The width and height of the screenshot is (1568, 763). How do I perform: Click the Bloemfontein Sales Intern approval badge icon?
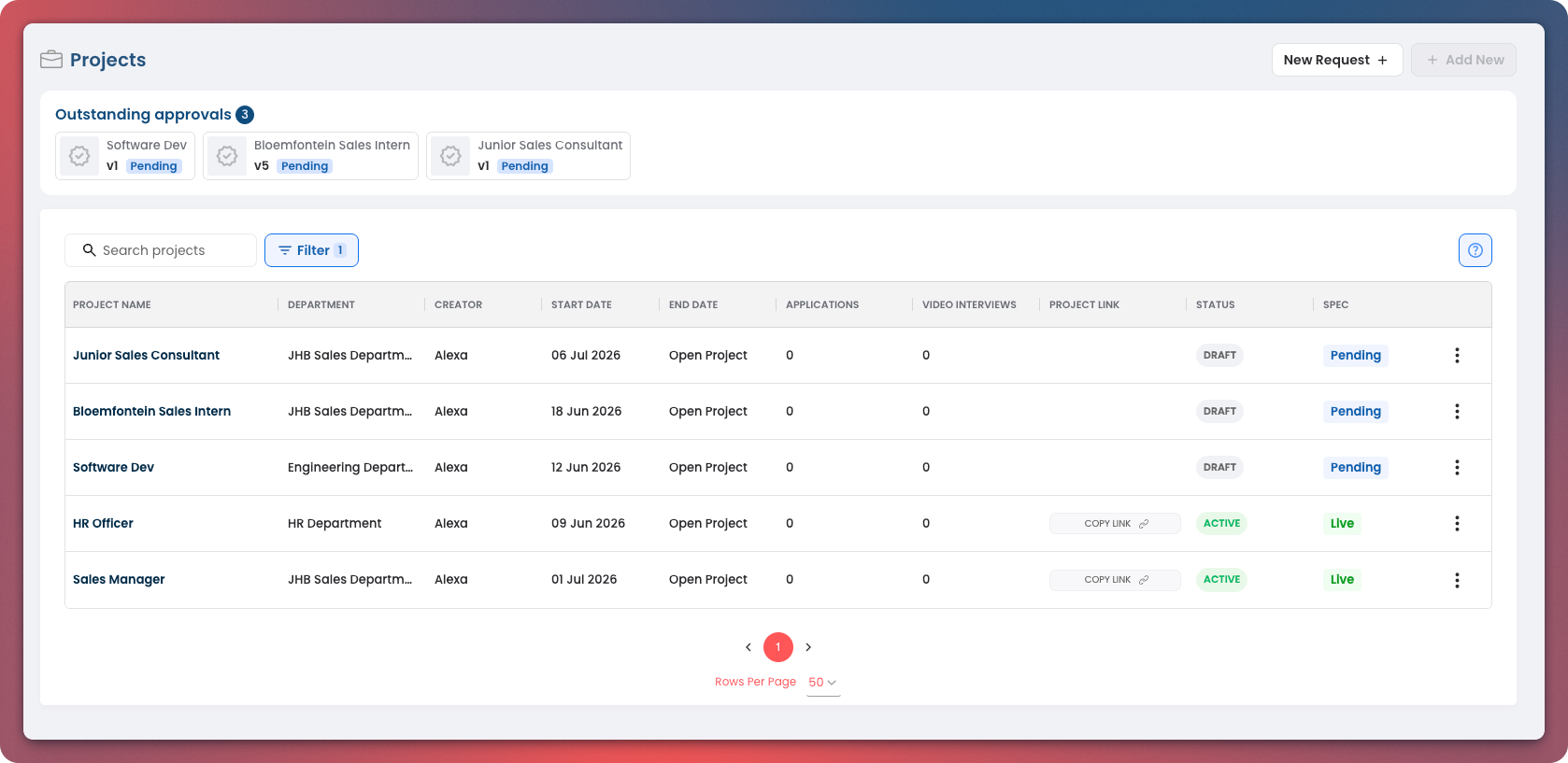(227, 156)
